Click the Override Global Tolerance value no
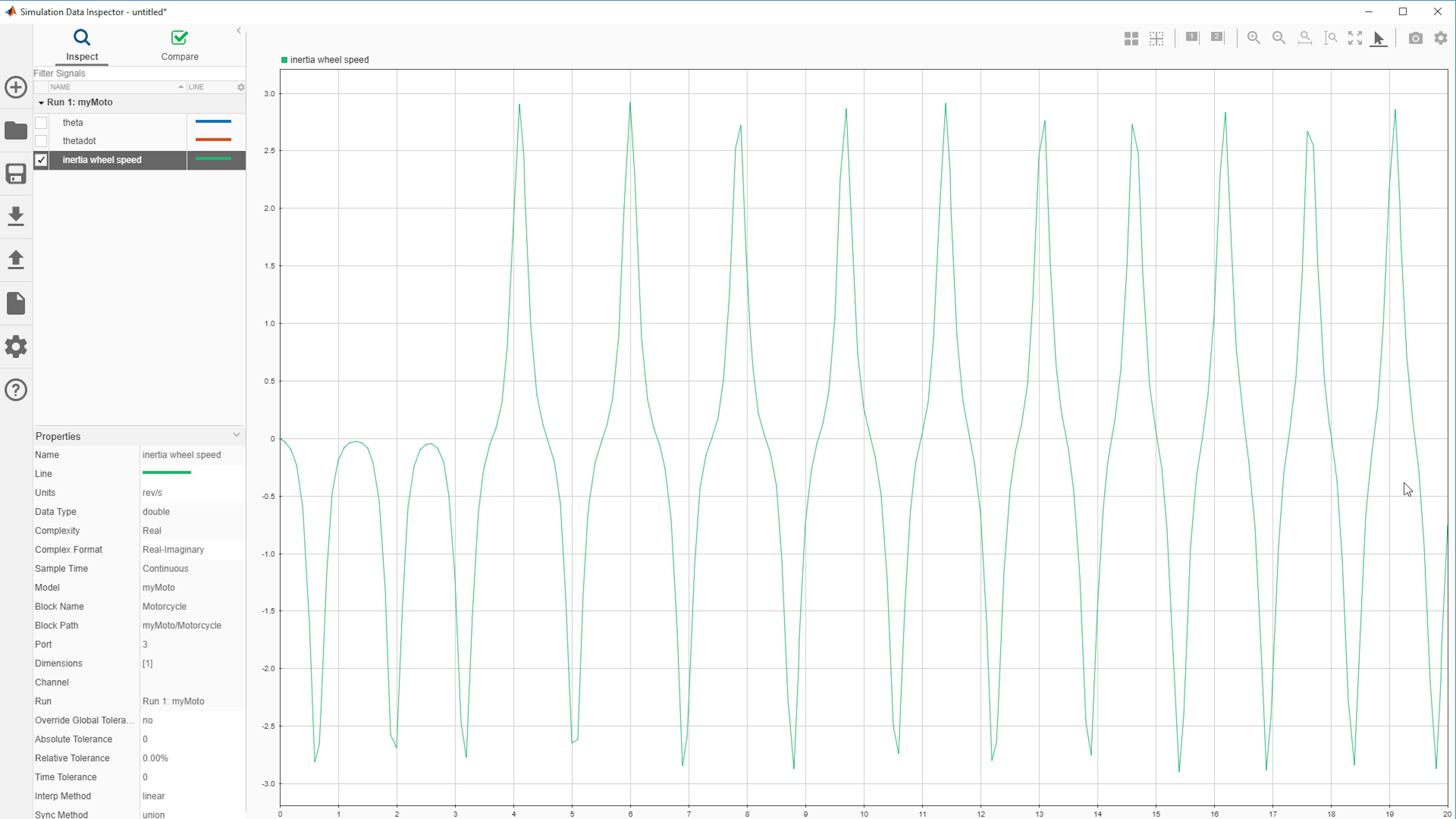Screen dimensions: 1456x819 pos(148,721)
